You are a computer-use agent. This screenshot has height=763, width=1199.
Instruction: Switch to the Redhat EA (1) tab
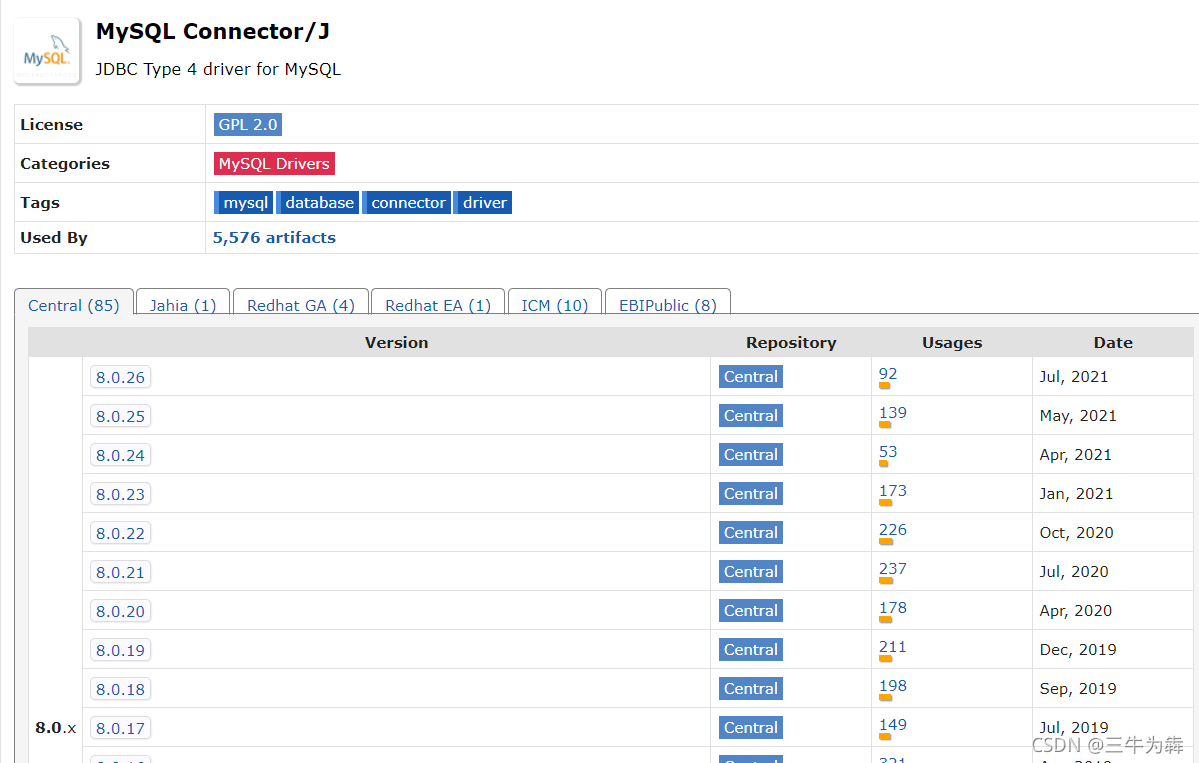point(438,305)
